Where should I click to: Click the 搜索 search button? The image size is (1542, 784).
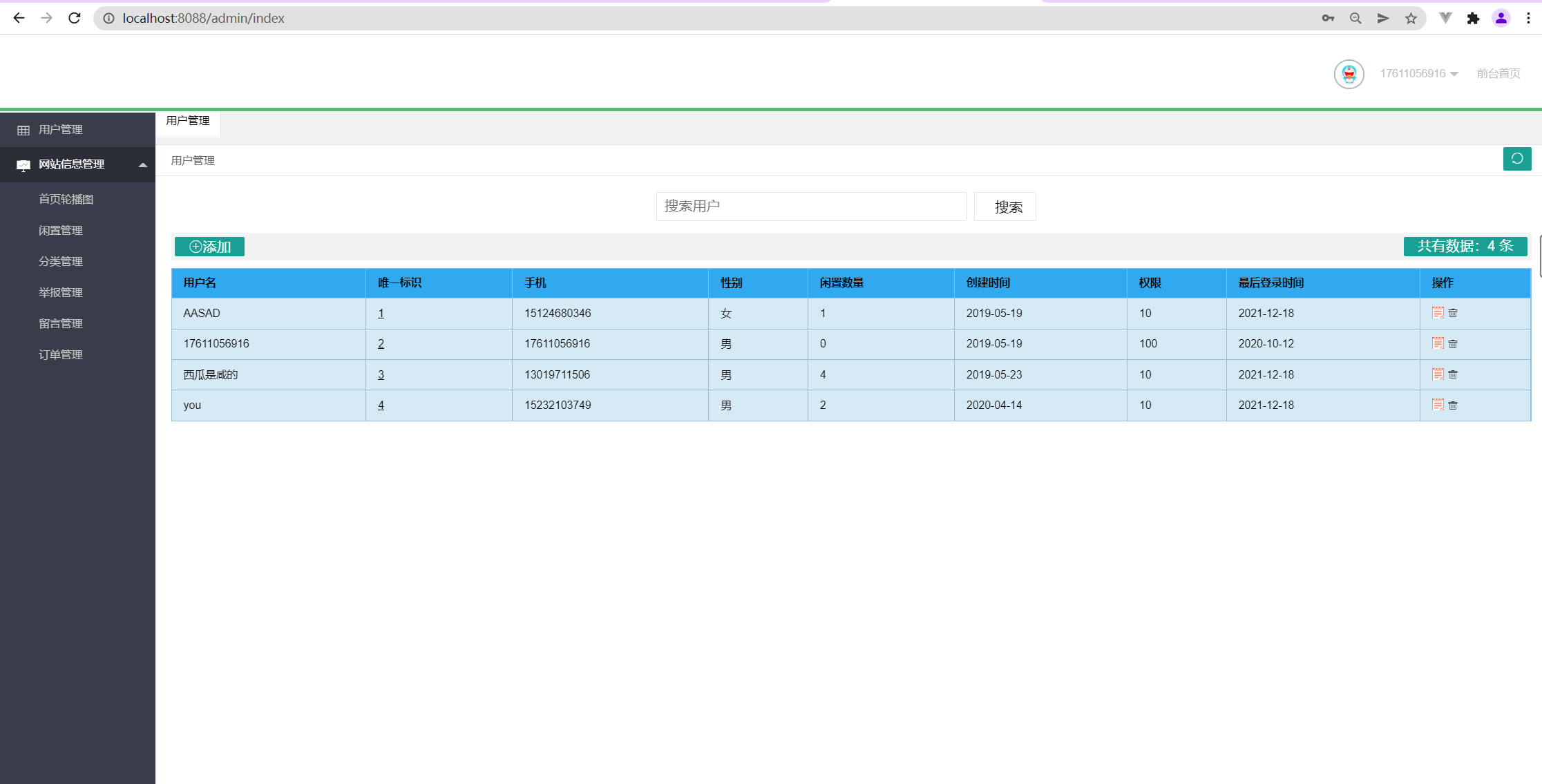(x=1005, y=207)
